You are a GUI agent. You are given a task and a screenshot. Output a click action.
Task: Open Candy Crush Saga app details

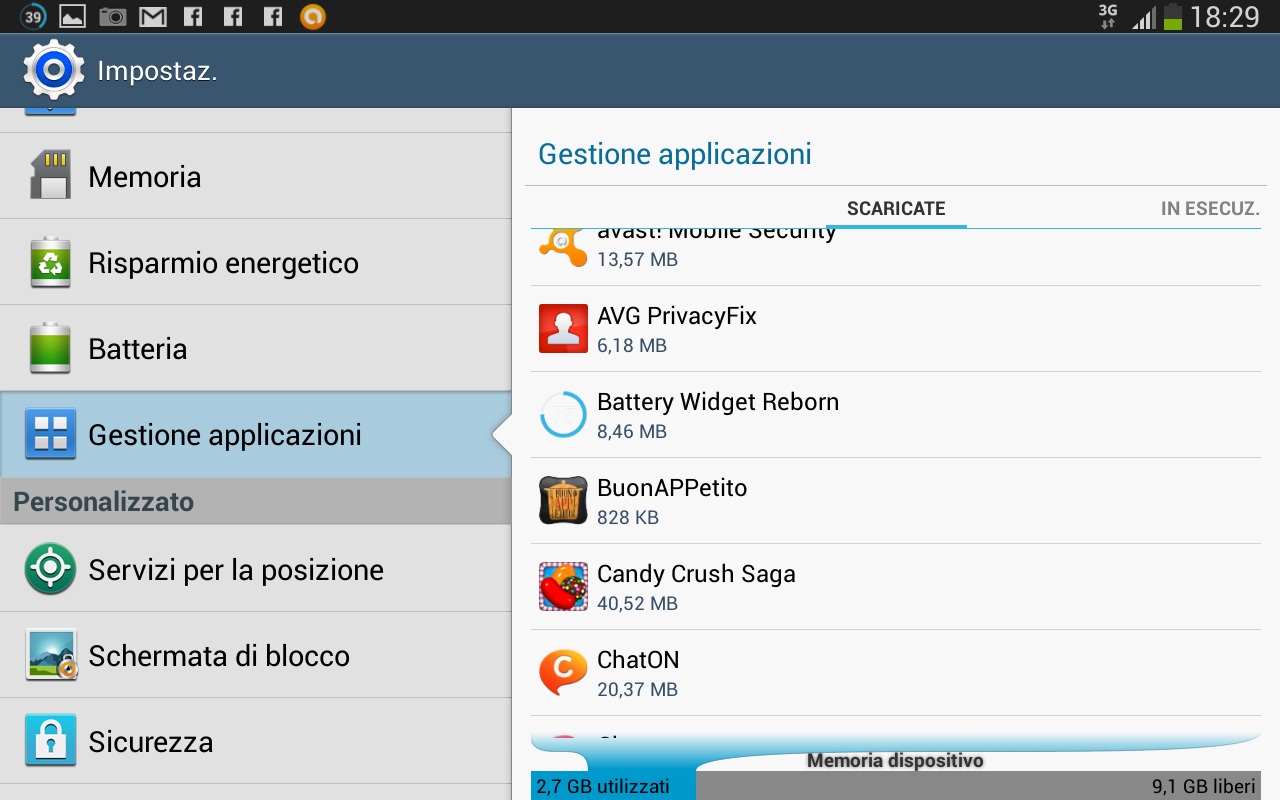(895, 587)
